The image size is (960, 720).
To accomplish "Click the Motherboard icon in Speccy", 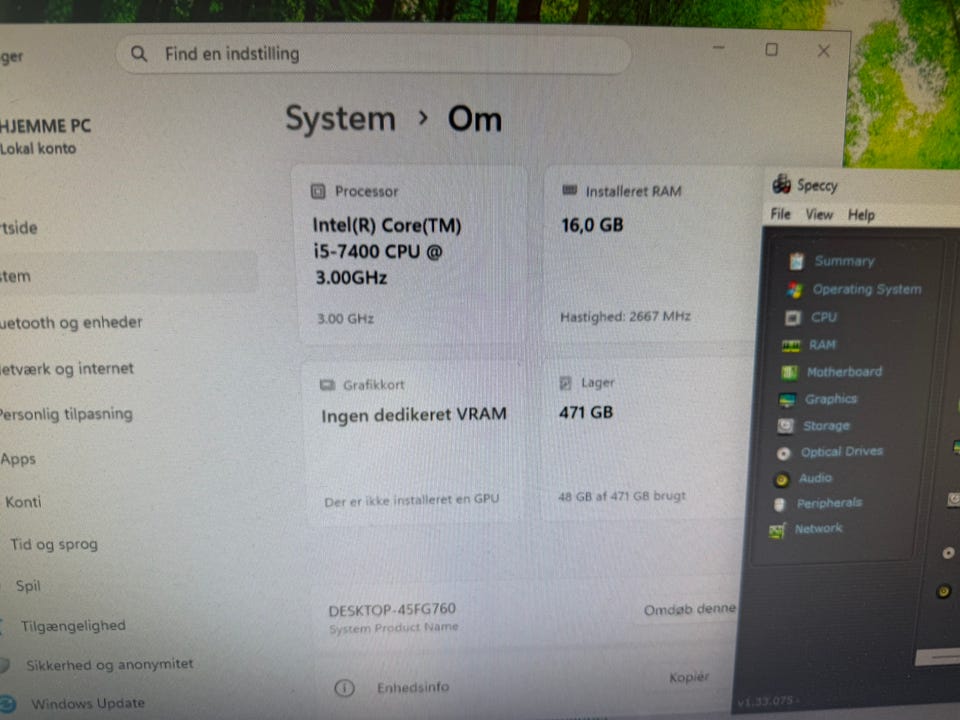I will [789, 372].
